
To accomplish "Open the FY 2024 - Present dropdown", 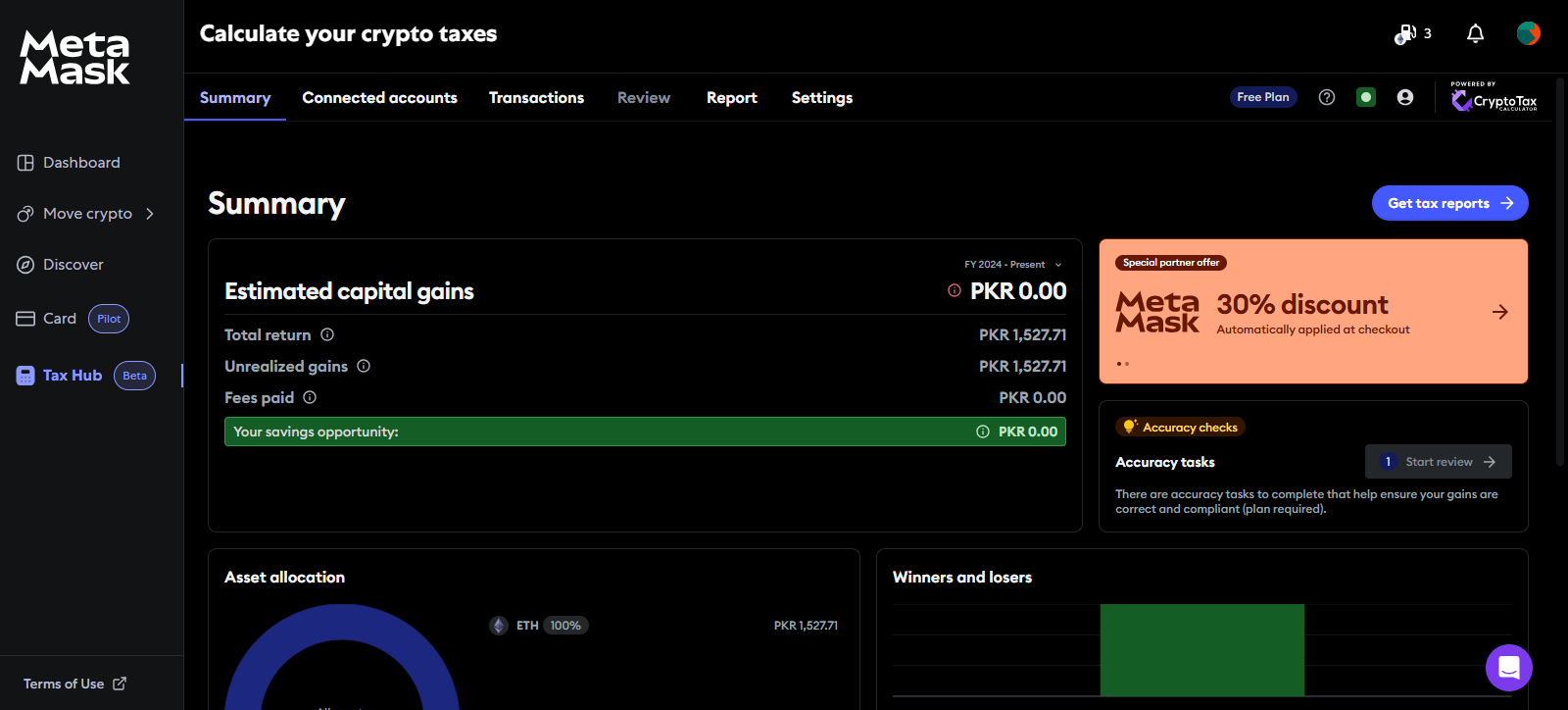I will tap(1013, 265).
